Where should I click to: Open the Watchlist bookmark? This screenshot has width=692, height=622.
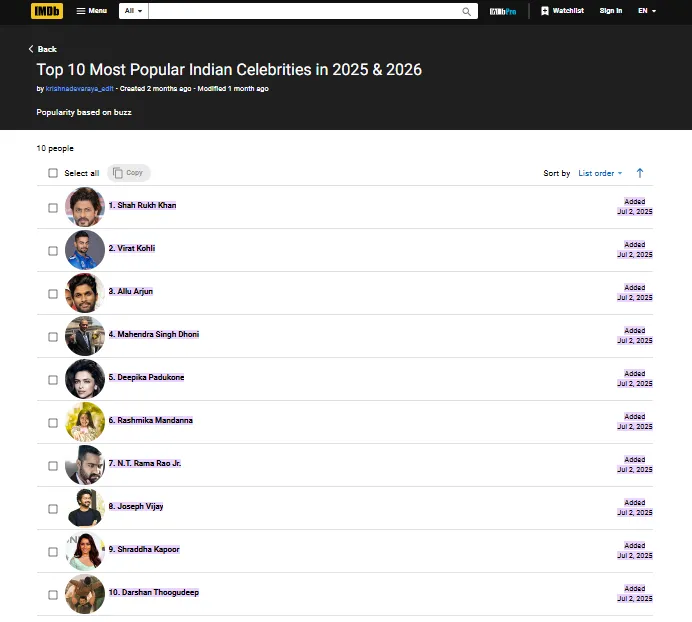pos(562,11)
